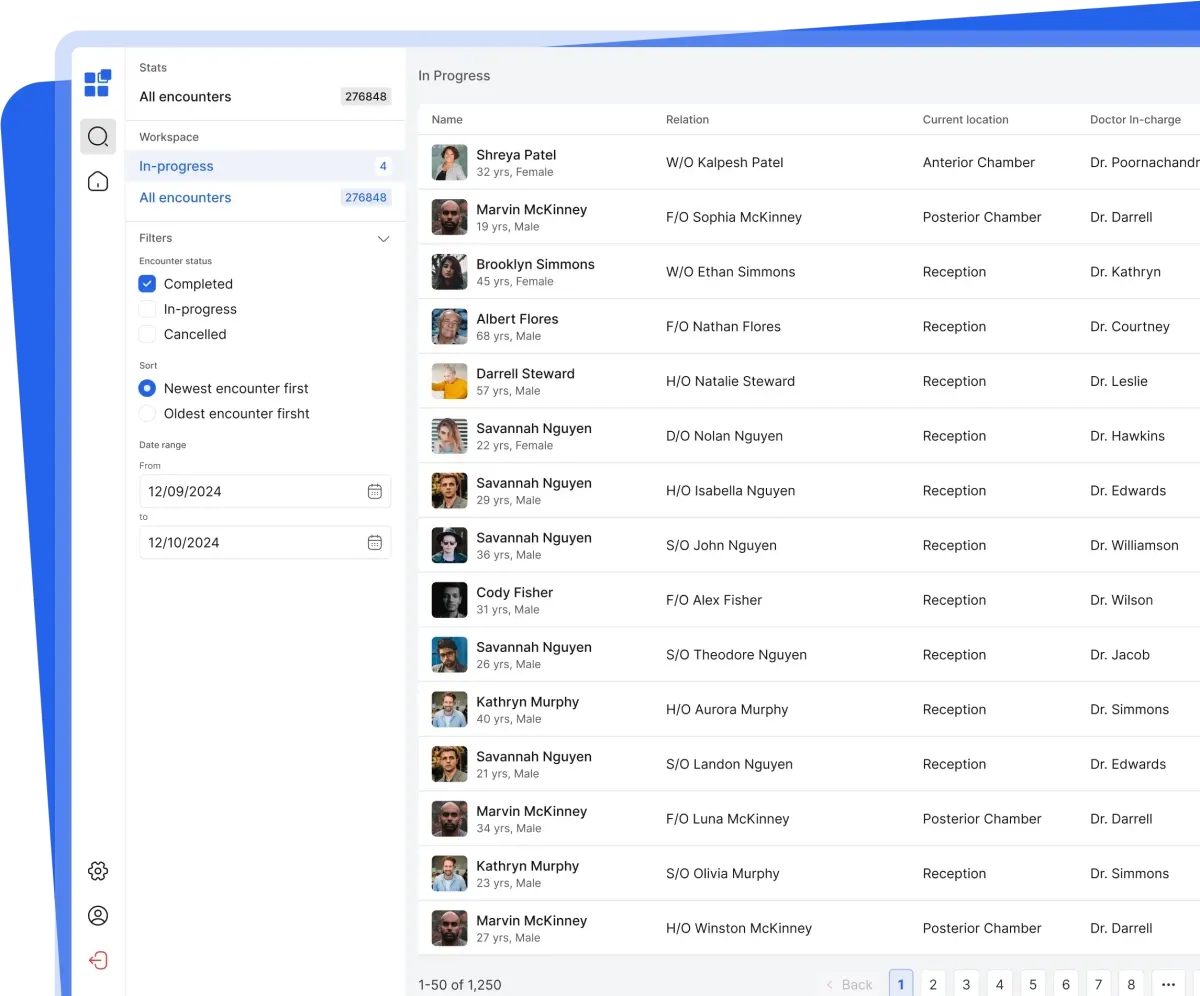Click the Current location column header
The height and width of the screenshot is (996, 1200).
(965, 119)
